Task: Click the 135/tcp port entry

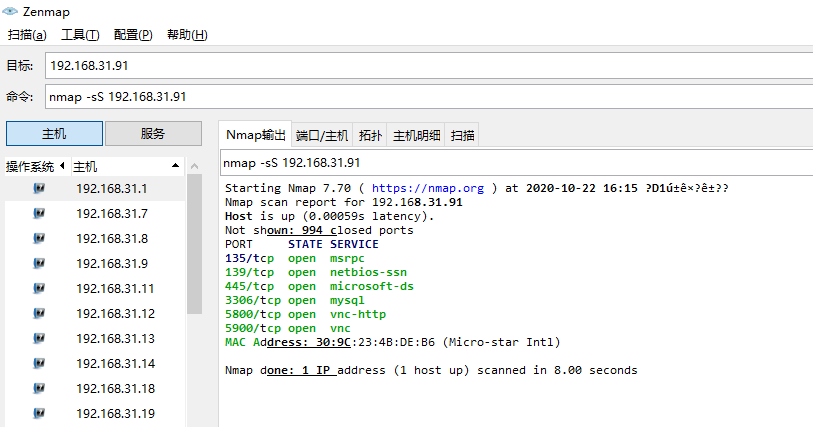Action: point(249,258)
